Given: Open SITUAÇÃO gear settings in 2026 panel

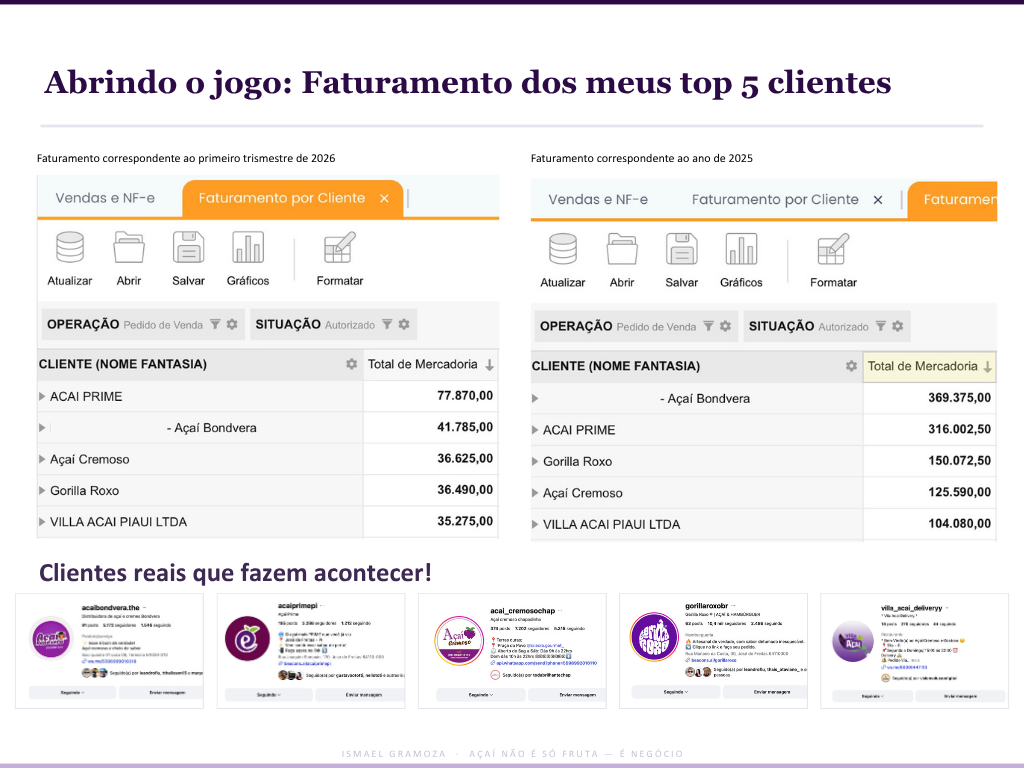Looking at the screenshot, I should pyautogui.click(x=404, y=325).
